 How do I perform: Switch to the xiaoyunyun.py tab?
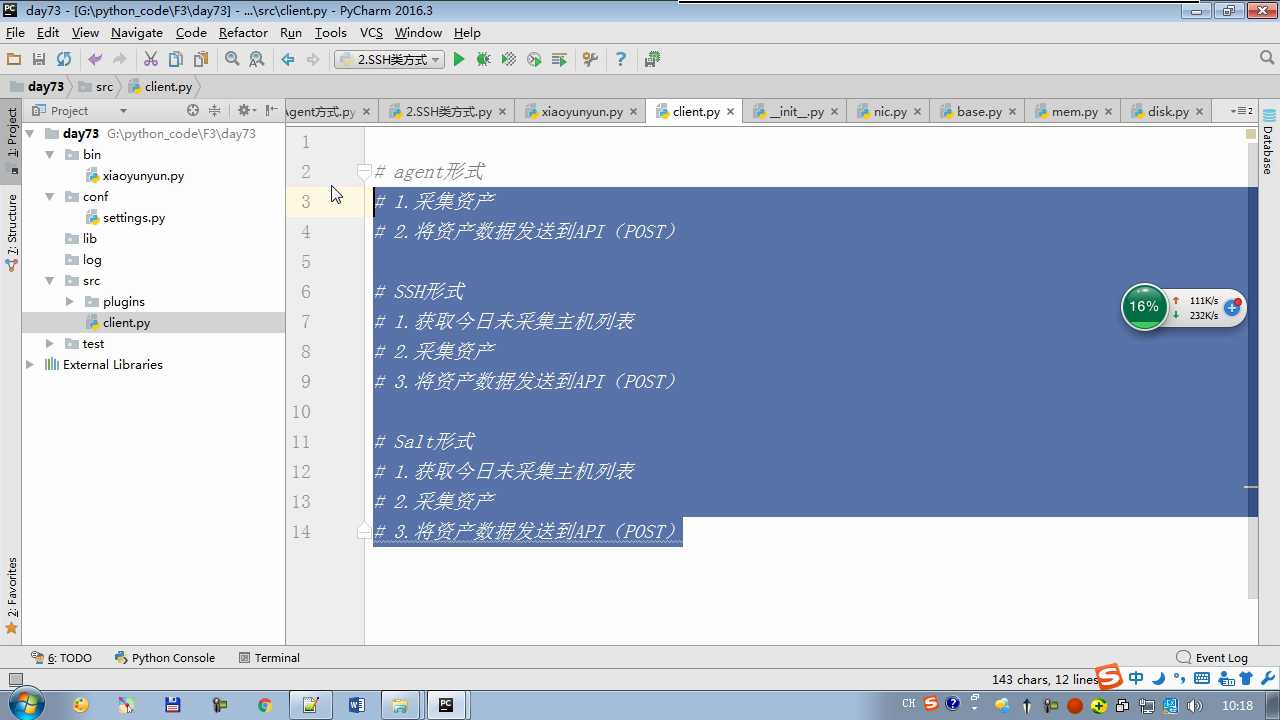(581, 112)
